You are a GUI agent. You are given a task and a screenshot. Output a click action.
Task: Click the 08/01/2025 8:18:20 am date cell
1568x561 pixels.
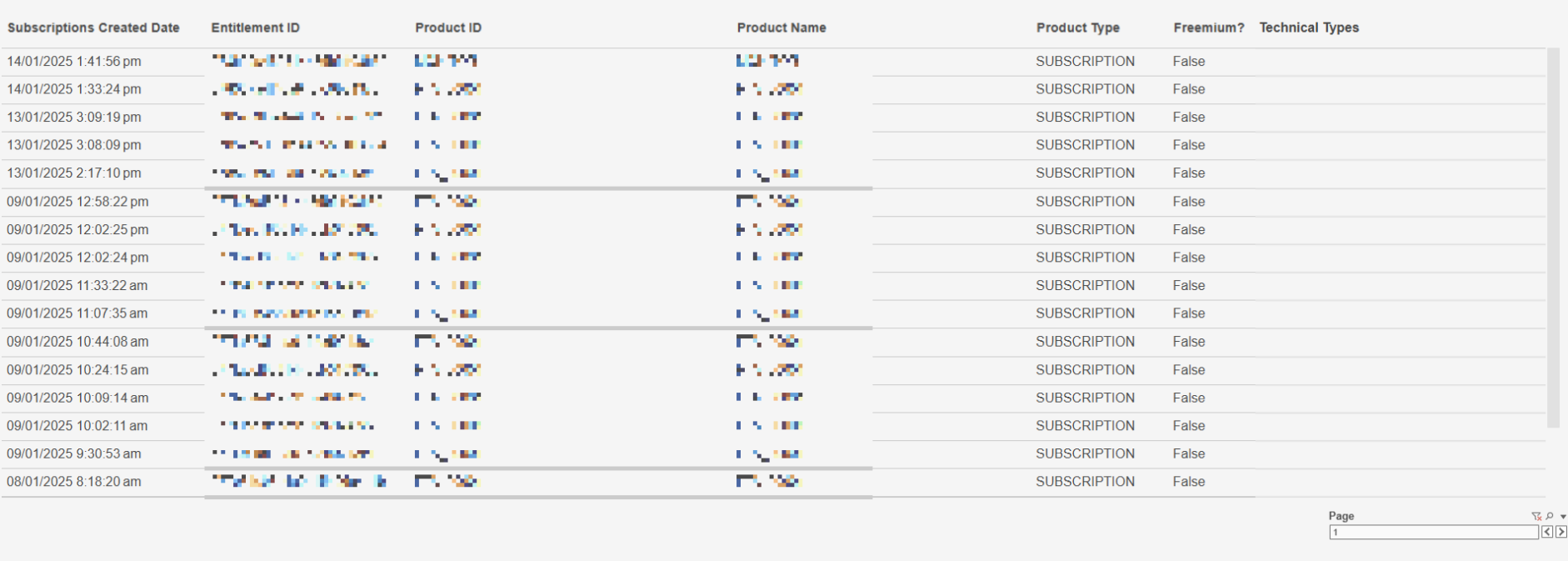(x=74, y=482)
